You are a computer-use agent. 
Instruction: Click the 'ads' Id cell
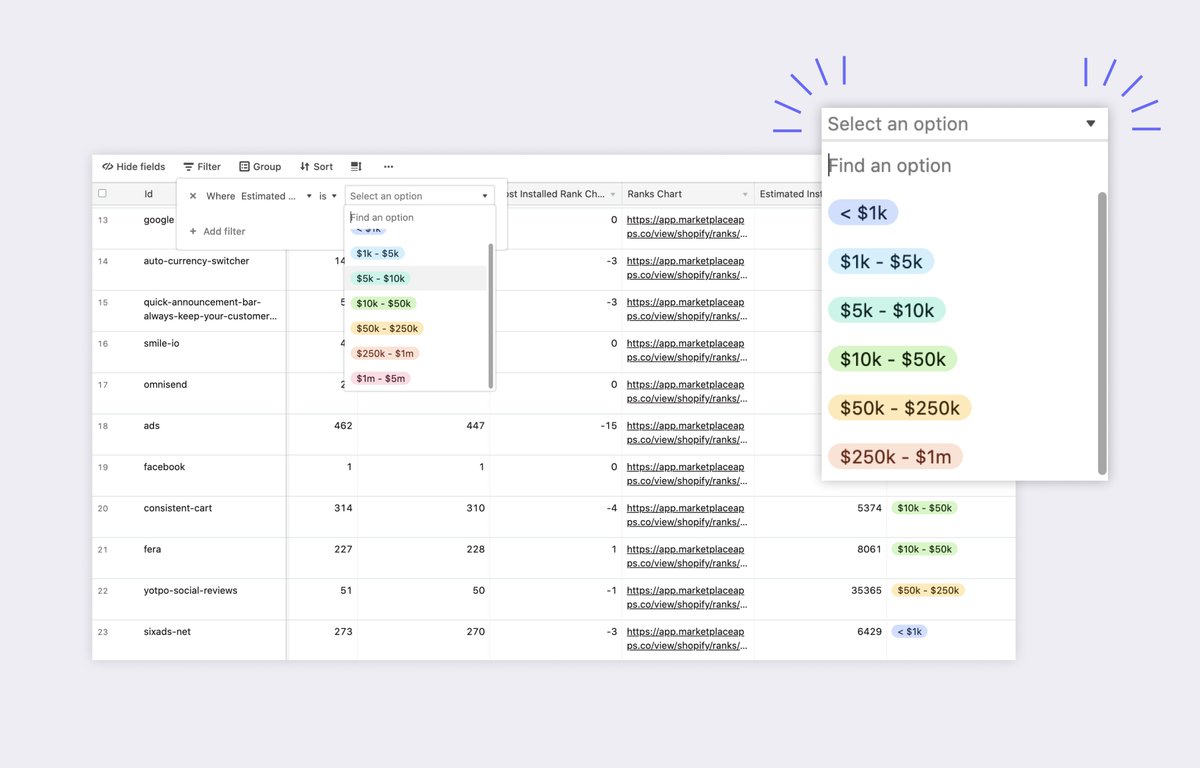[x=152, y=426]
